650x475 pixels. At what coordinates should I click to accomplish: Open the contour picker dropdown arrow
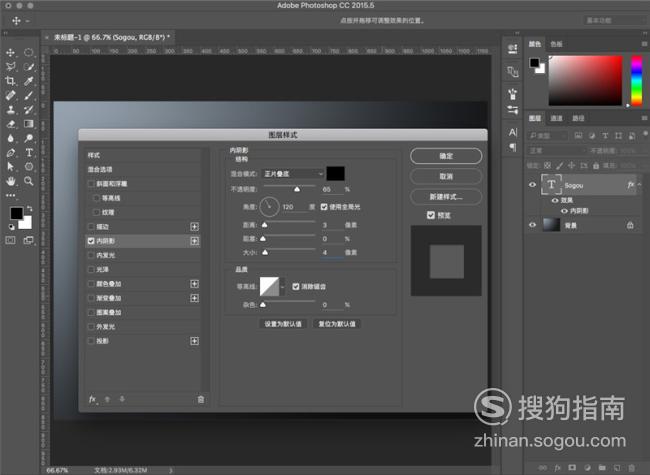pos(283,286)
